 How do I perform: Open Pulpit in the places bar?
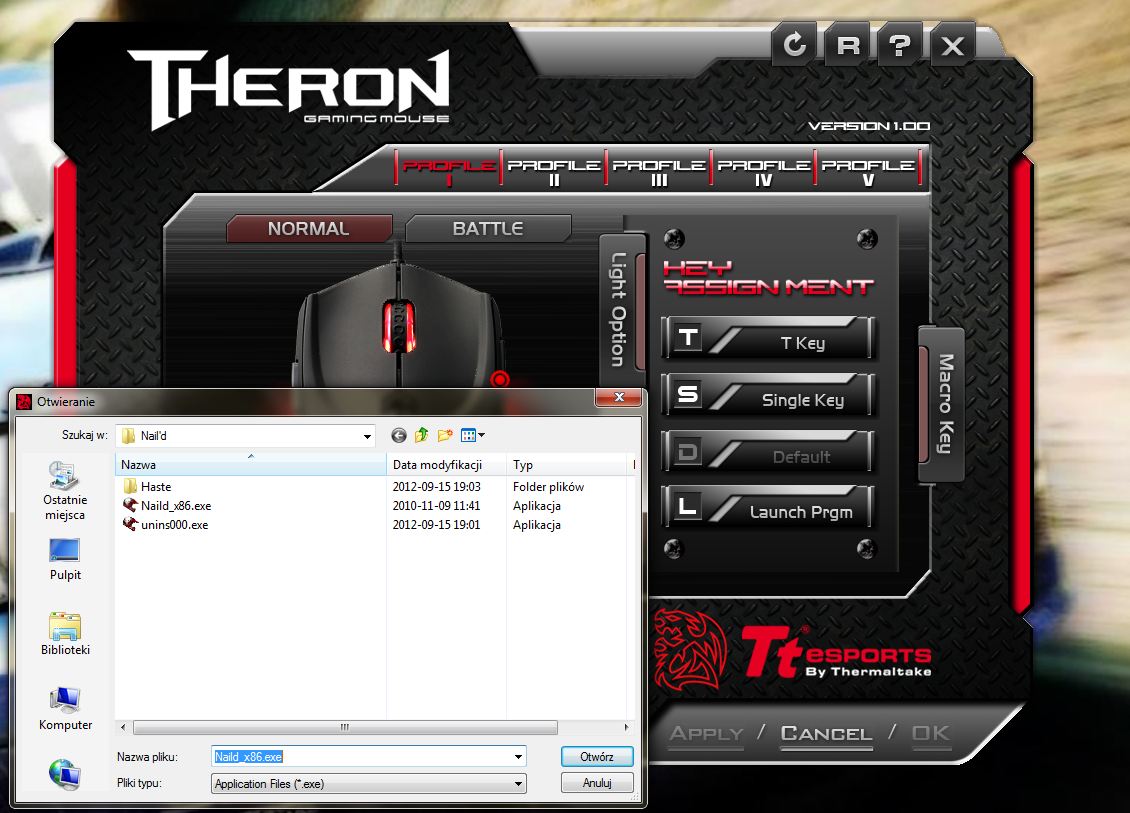click(65, 560)
